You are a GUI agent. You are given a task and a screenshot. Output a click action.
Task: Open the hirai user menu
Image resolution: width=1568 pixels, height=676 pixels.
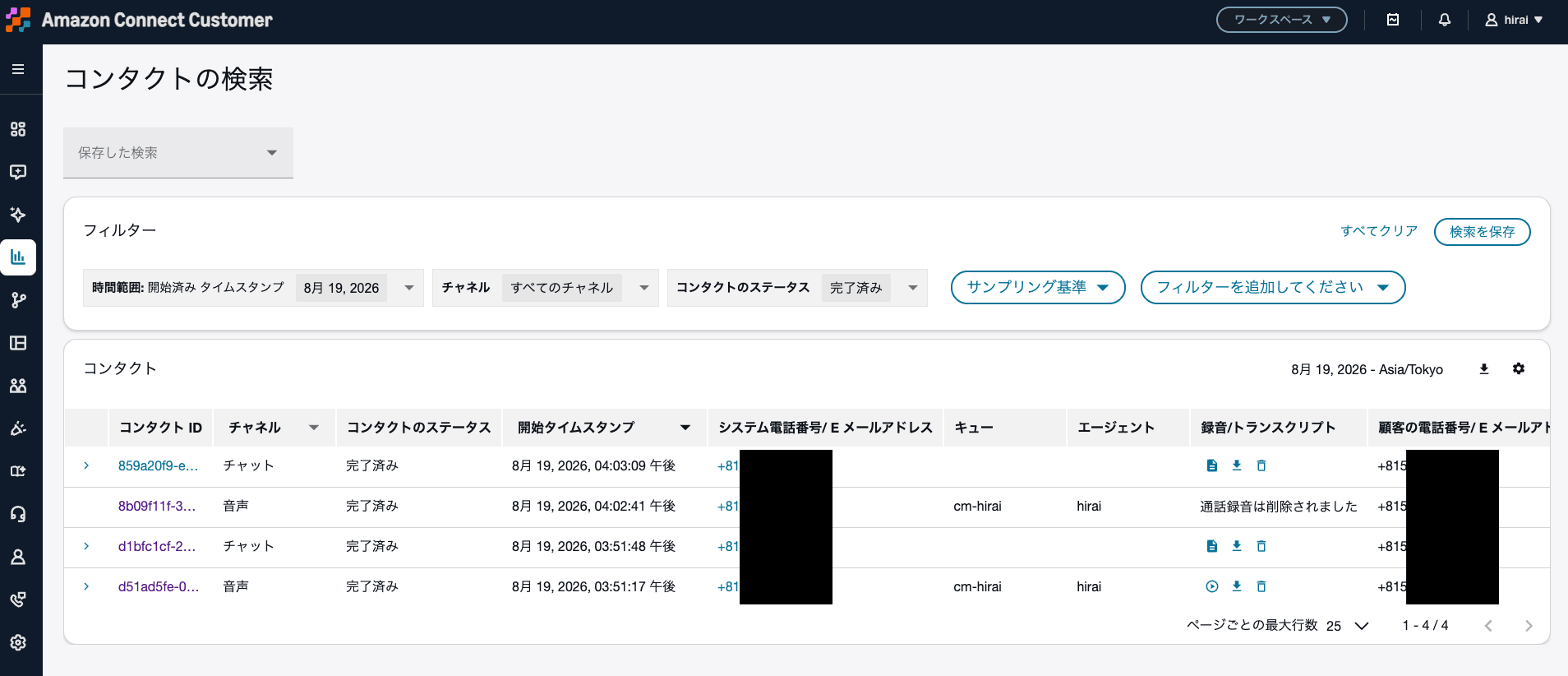1514,20
